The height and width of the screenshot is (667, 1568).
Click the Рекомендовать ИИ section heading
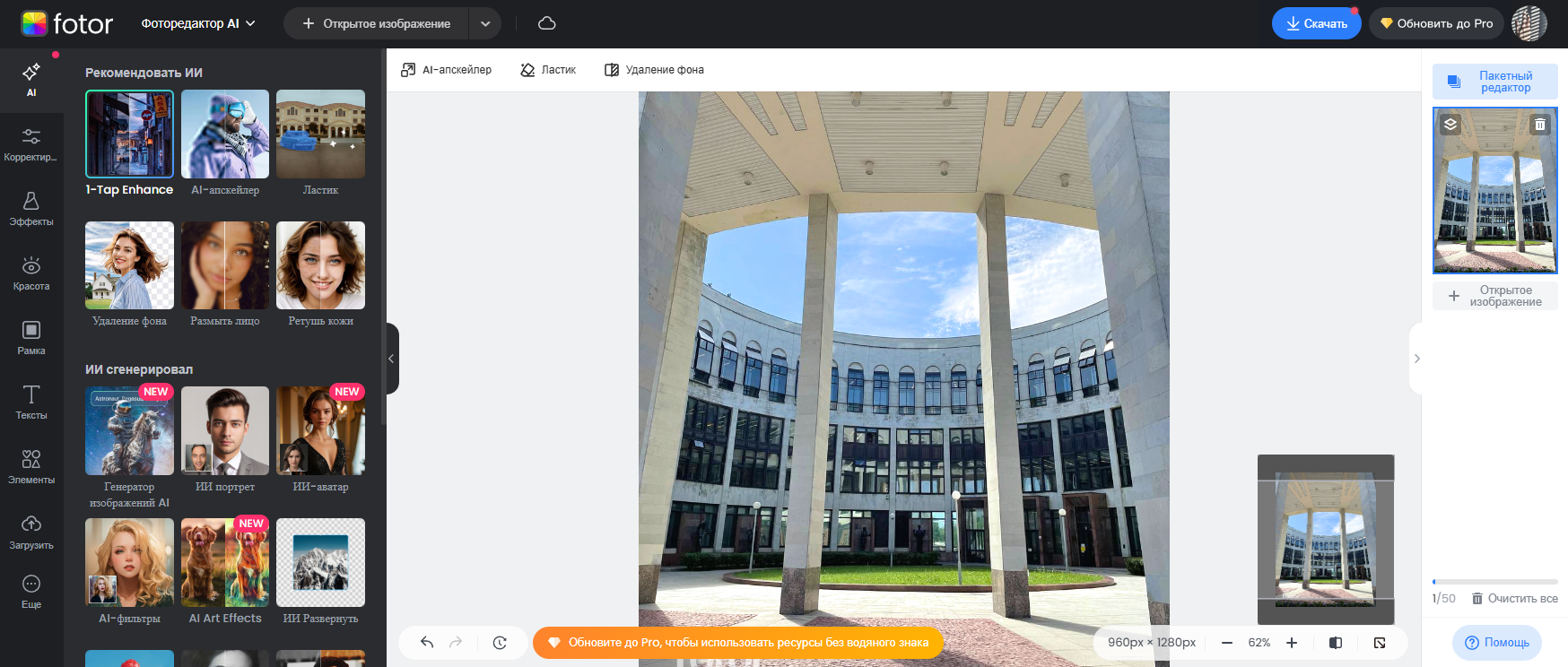tap(144, 73)
